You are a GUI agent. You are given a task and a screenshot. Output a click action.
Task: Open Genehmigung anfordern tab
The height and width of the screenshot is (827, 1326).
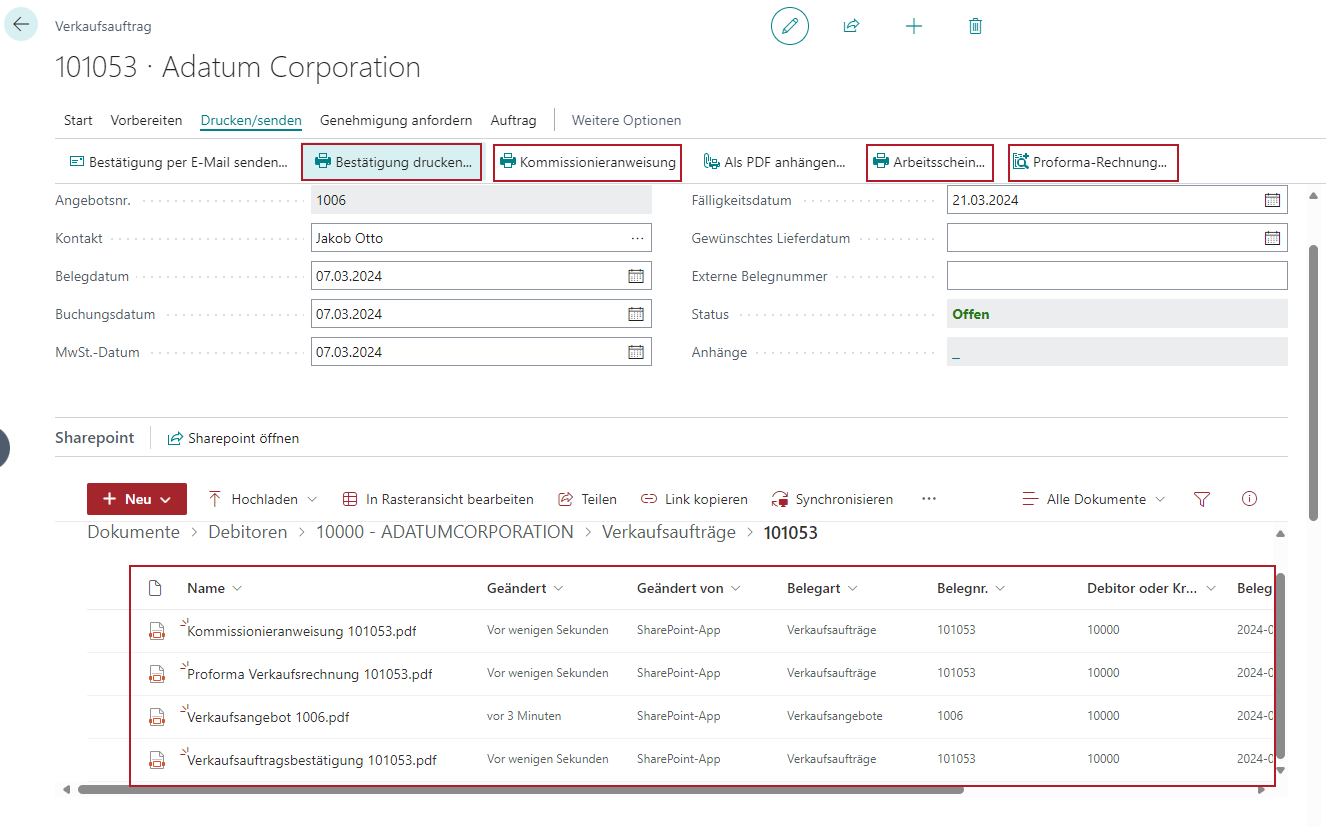396,120
